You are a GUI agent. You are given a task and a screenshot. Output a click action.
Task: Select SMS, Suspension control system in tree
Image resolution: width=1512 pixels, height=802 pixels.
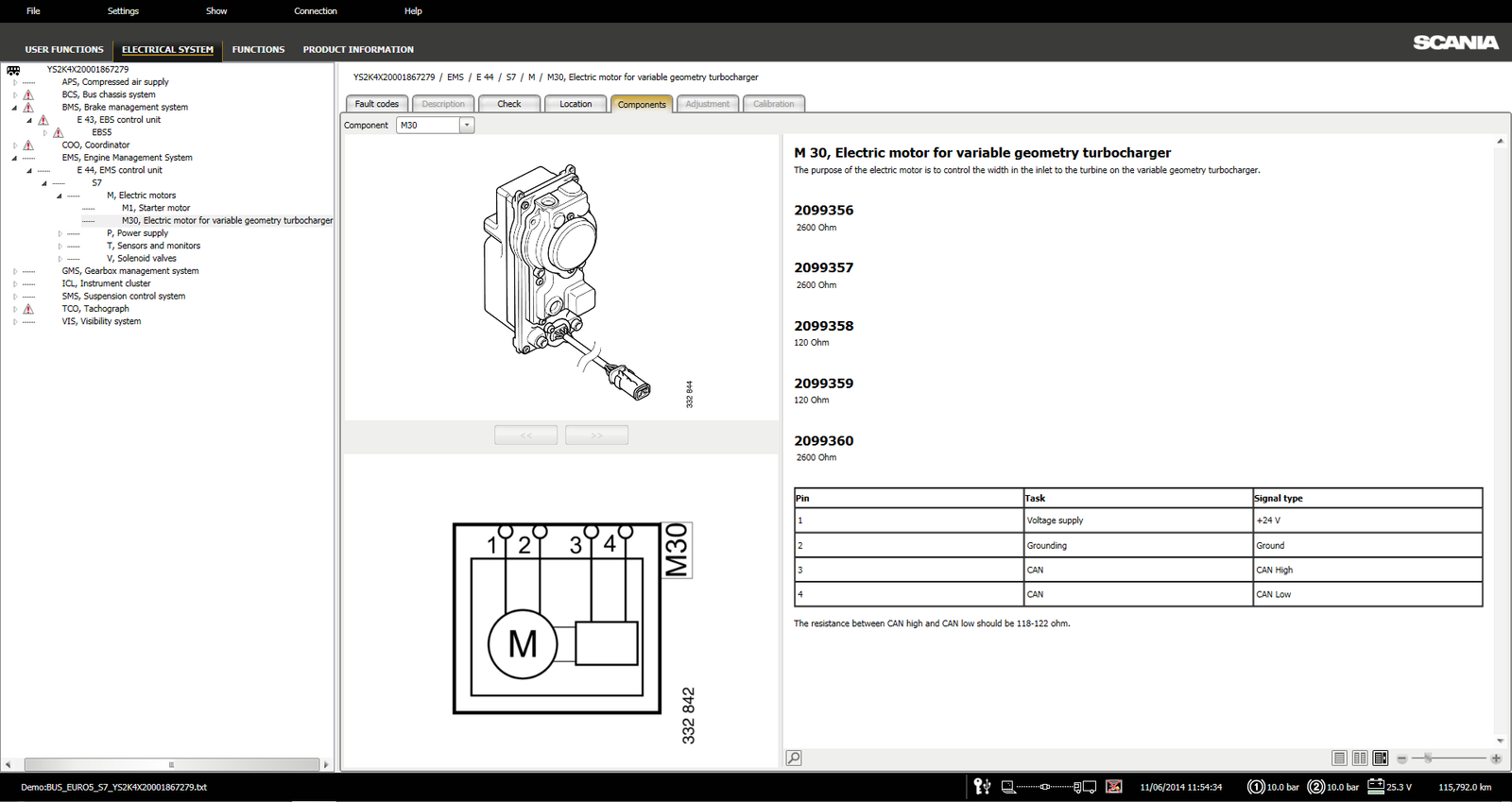[x=124, y=297]
